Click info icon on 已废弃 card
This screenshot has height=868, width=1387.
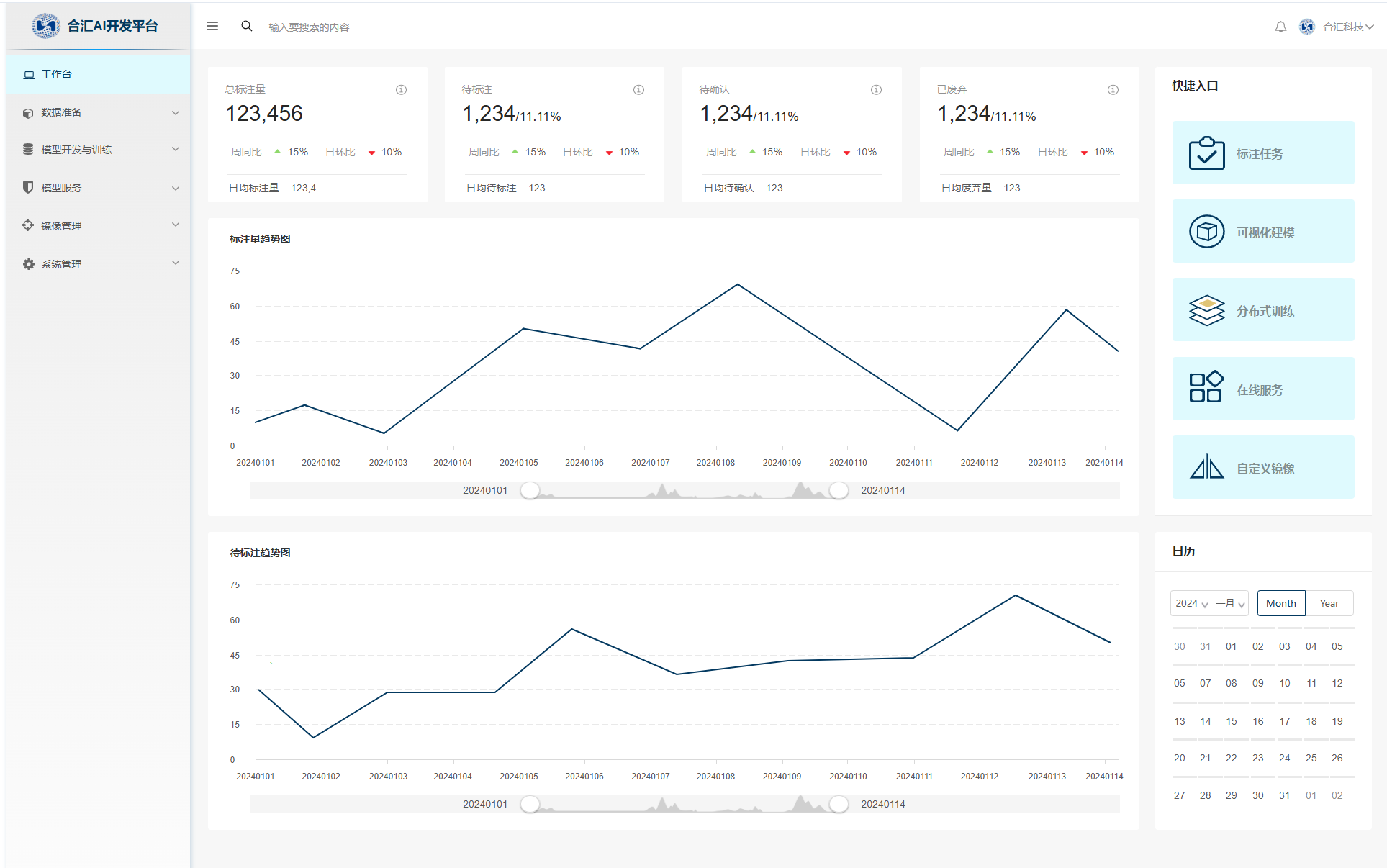[x=1113, y=90]
